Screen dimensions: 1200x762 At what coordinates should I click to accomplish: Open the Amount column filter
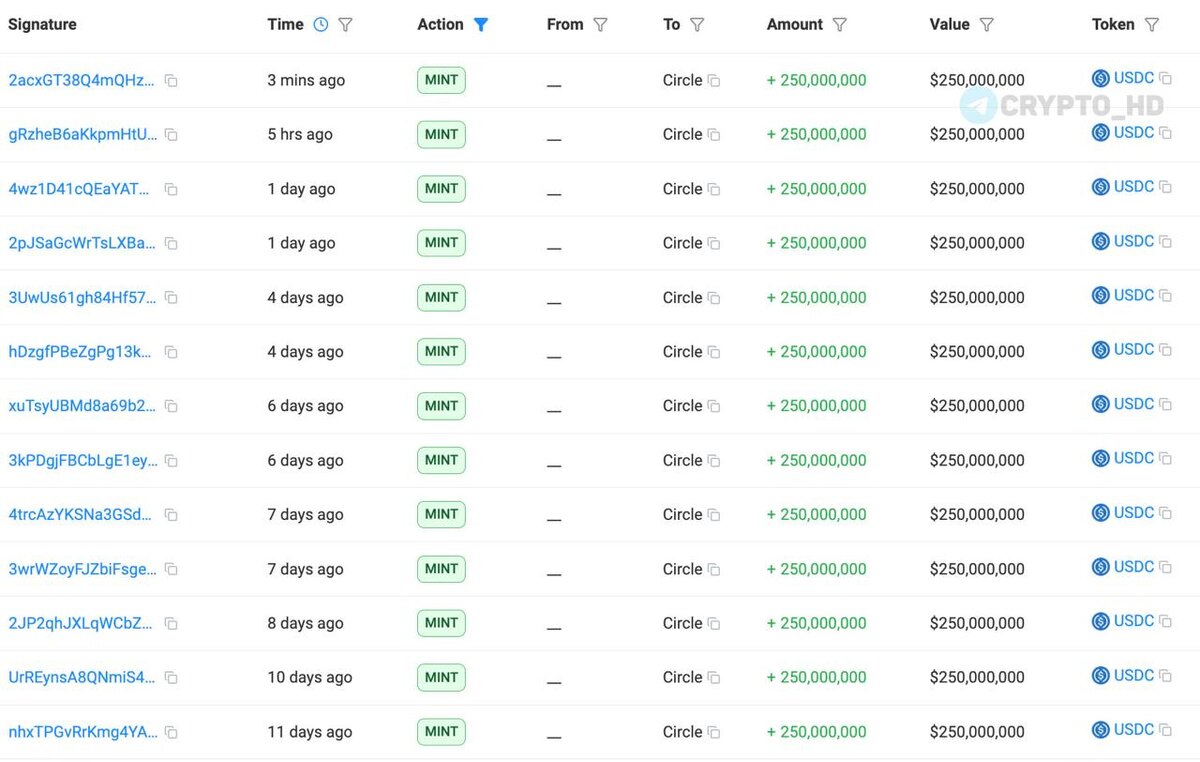coord(840,25)
